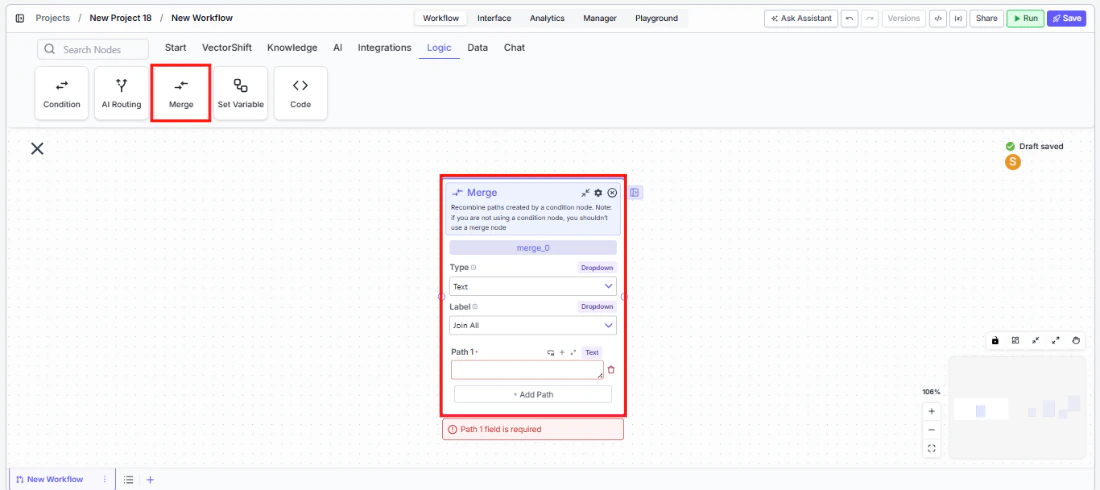The width and height of the screenshot is (1100, 490).
Task: Open the Versions button
Action: [904, 18]
